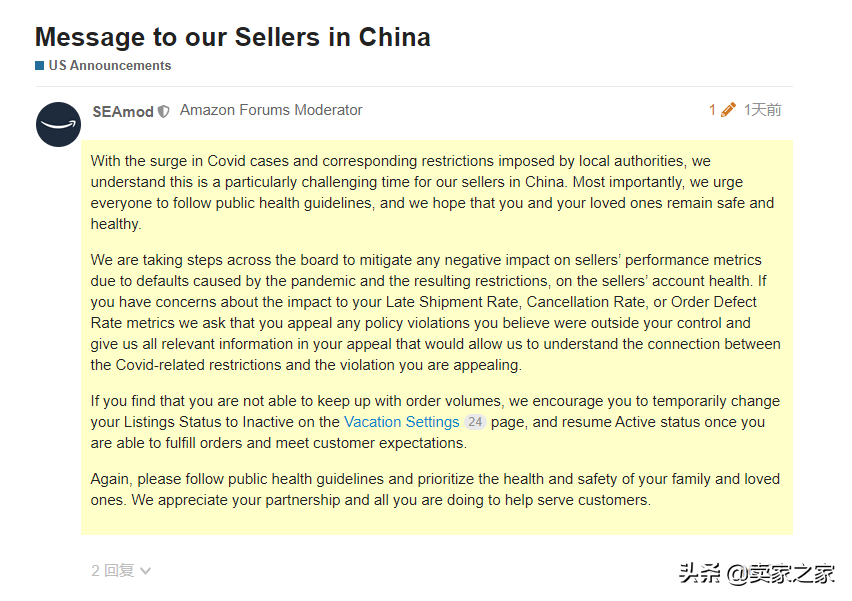
Task: Open the US Announcements category
Action: click(110, 66)
